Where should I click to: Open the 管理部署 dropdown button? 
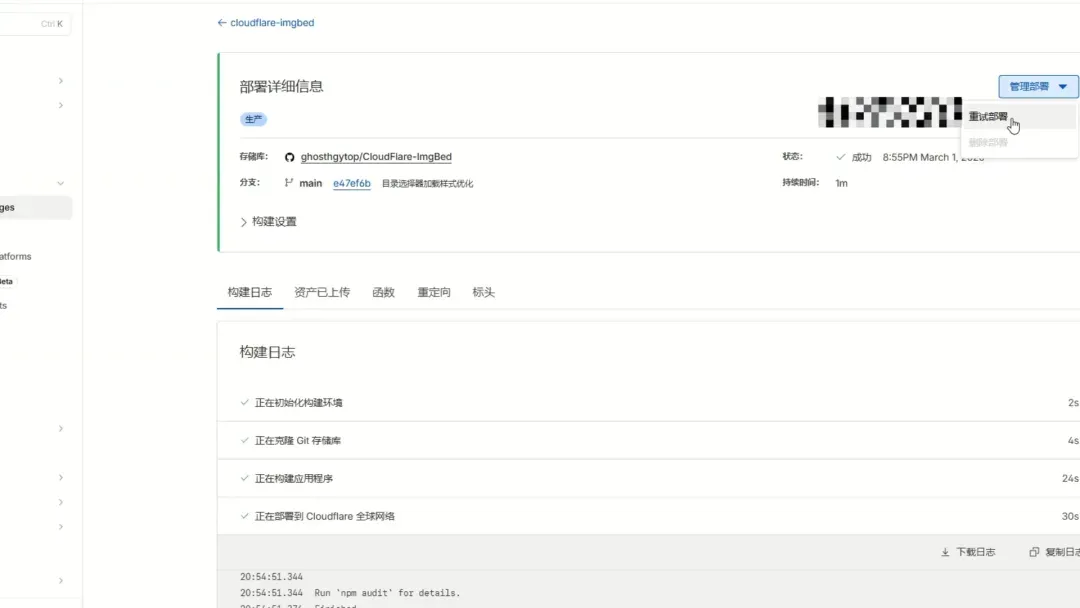pyautogui.click(x=1036, y=86)
